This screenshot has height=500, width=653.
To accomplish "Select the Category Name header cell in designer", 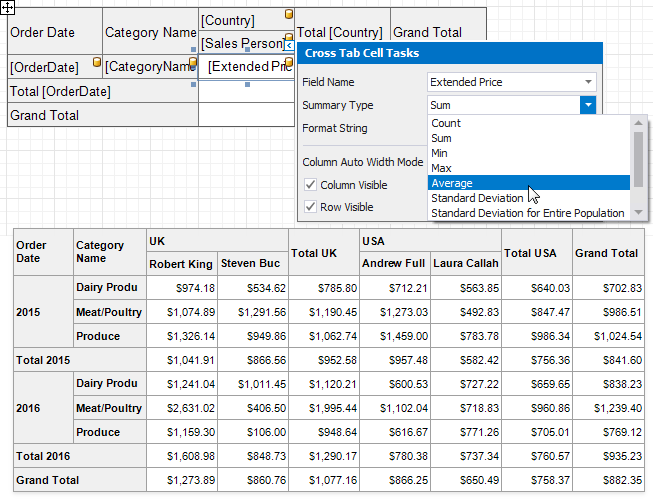I will tap(150, 32).
